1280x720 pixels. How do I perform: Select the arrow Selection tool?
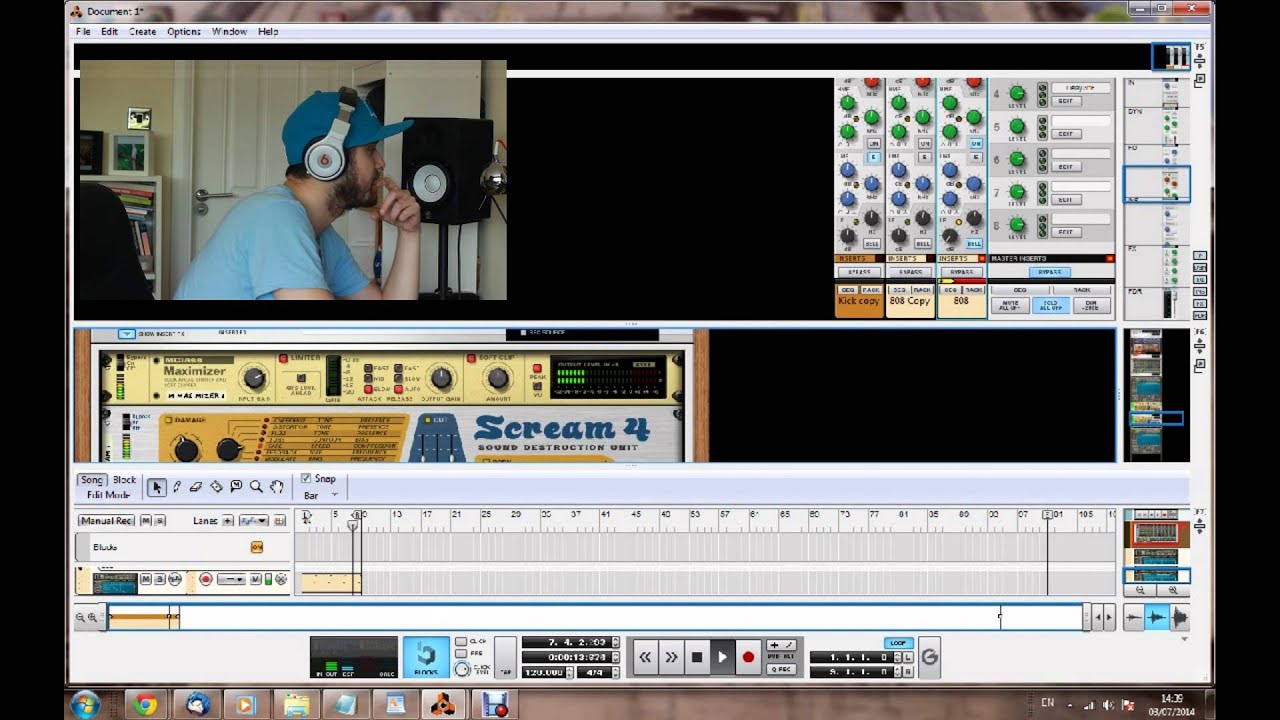pyautogui.click(x=156, y=487)
